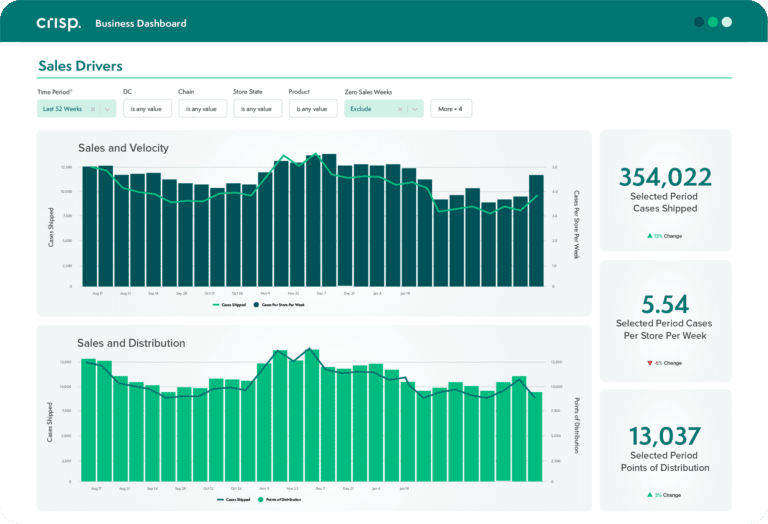Viewport: 768px width, 524px height.
Task: Clear the Last 52 Weeks time period filter
Action: [x=93, y=109]
